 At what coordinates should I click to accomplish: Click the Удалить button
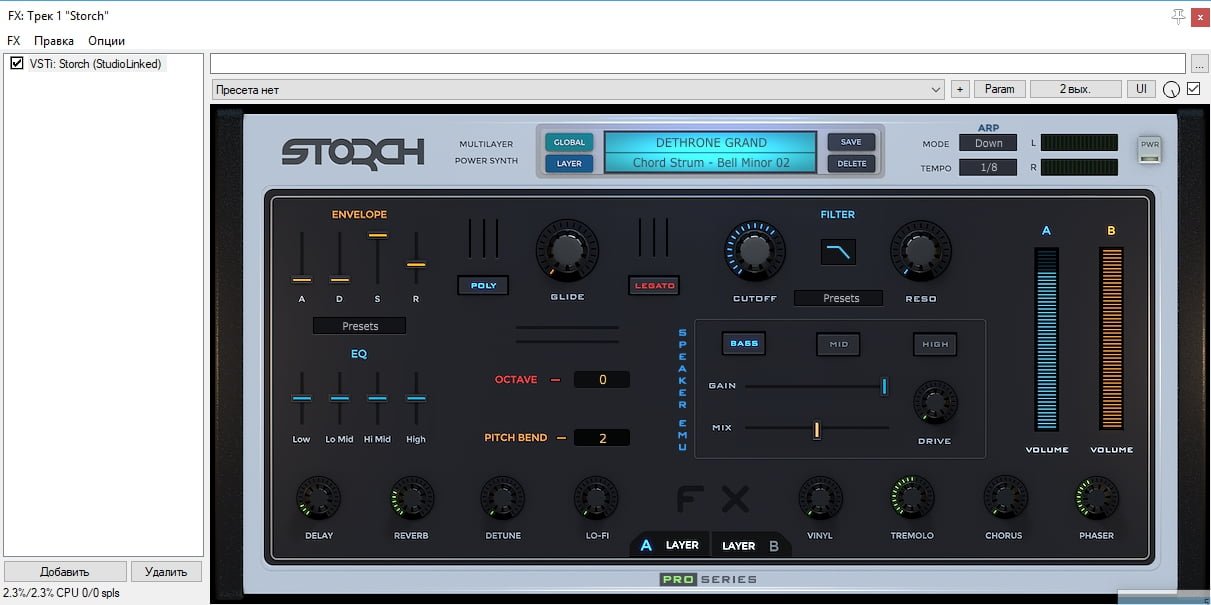[166, 572]
